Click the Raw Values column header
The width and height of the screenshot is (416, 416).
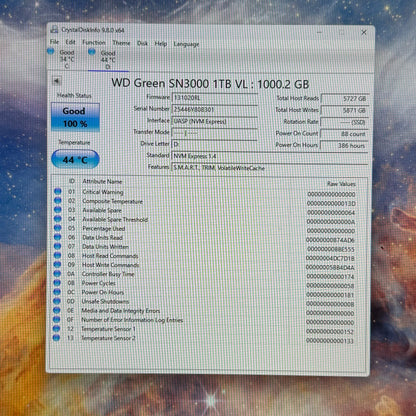(x=341, y=184)
